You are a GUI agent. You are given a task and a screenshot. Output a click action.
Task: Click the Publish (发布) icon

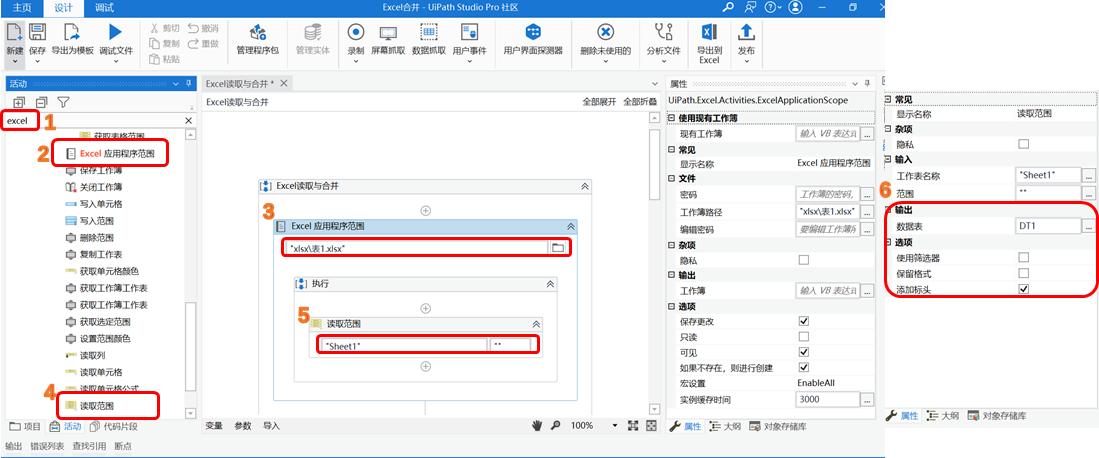(746, 32)
